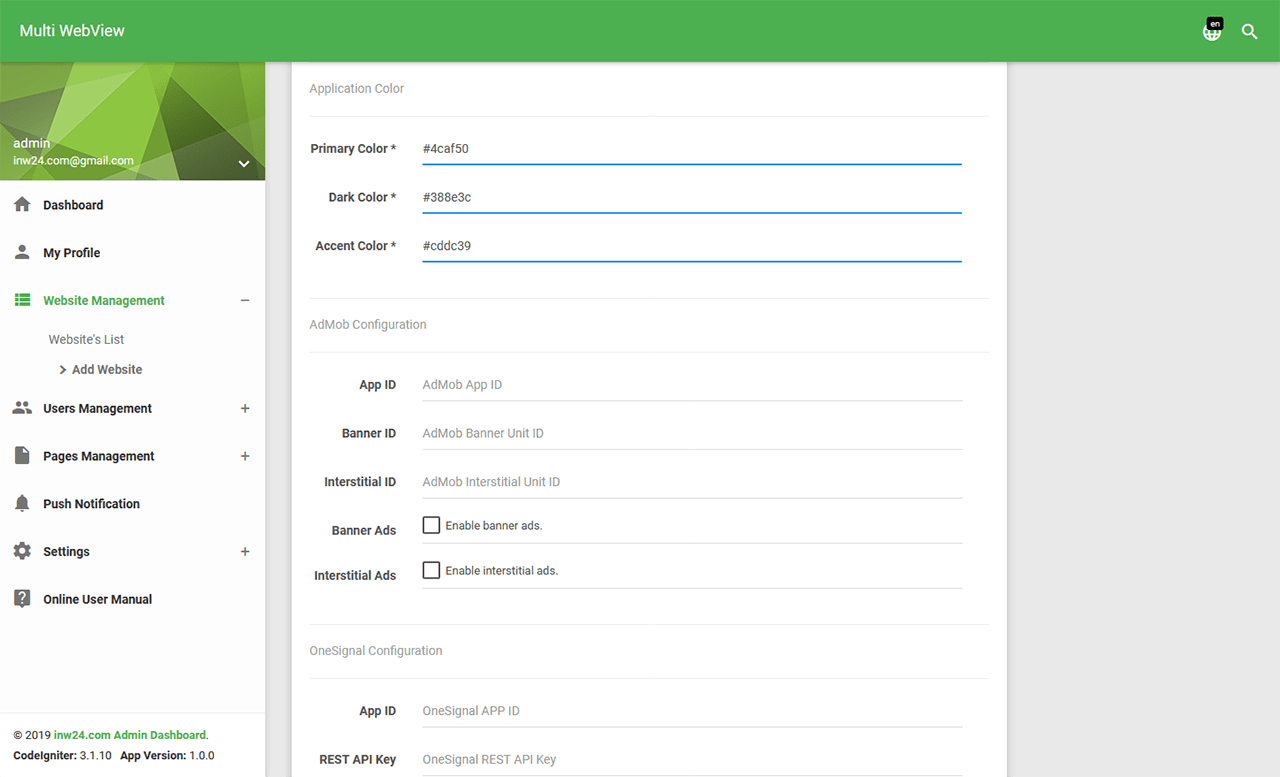The image size is (1280, 777).
Task: Click the 'REST API Key' label
Action: (x=358, y=760)
